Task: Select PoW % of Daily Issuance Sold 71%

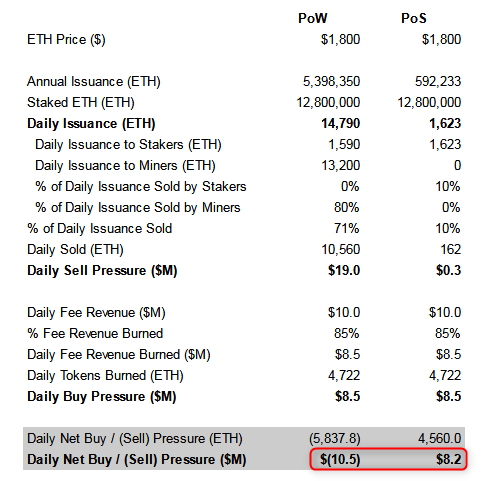Action: click(x=347, y=228)
